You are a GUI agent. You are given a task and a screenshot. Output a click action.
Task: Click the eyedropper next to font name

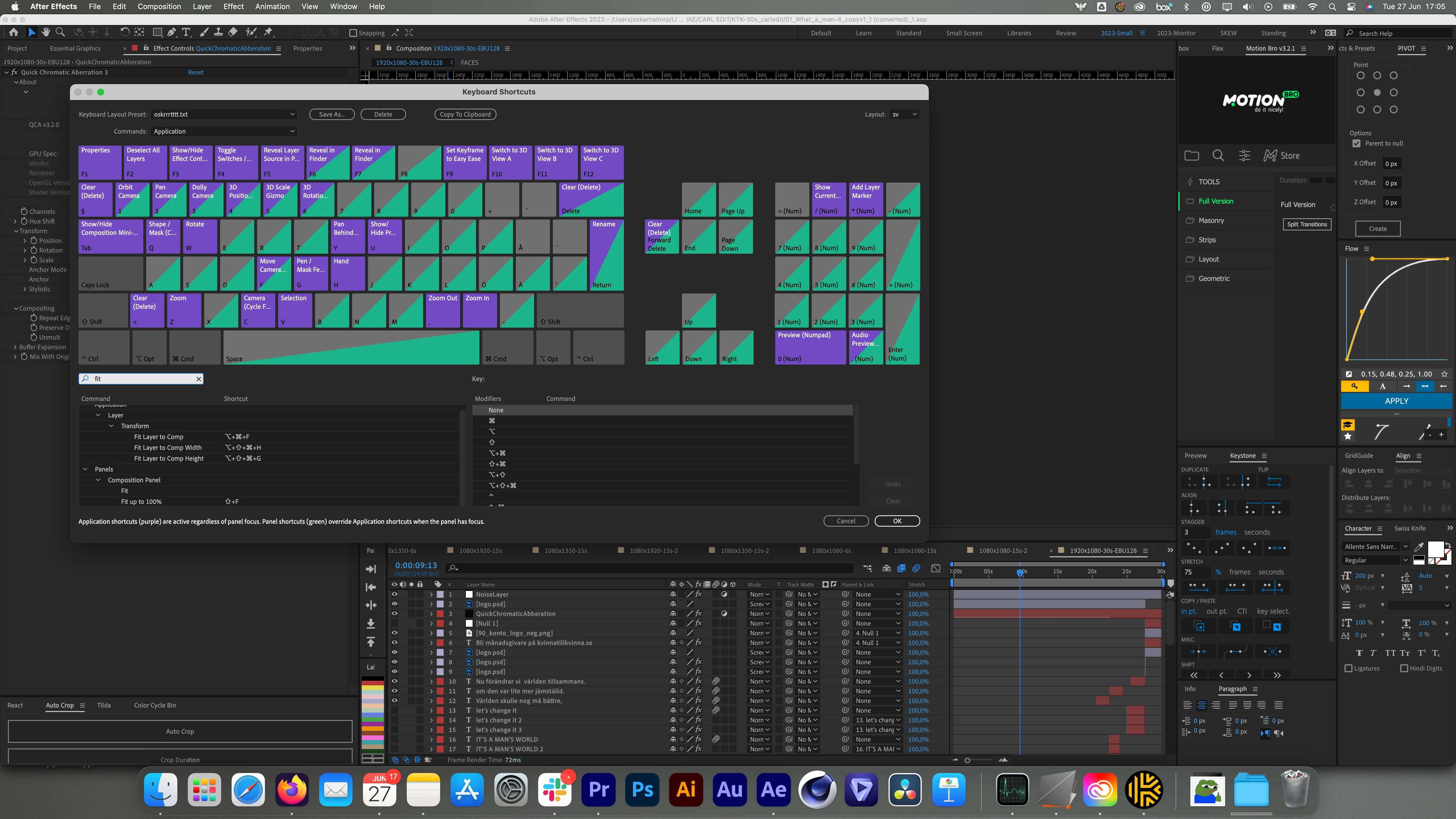[1419, 547]
